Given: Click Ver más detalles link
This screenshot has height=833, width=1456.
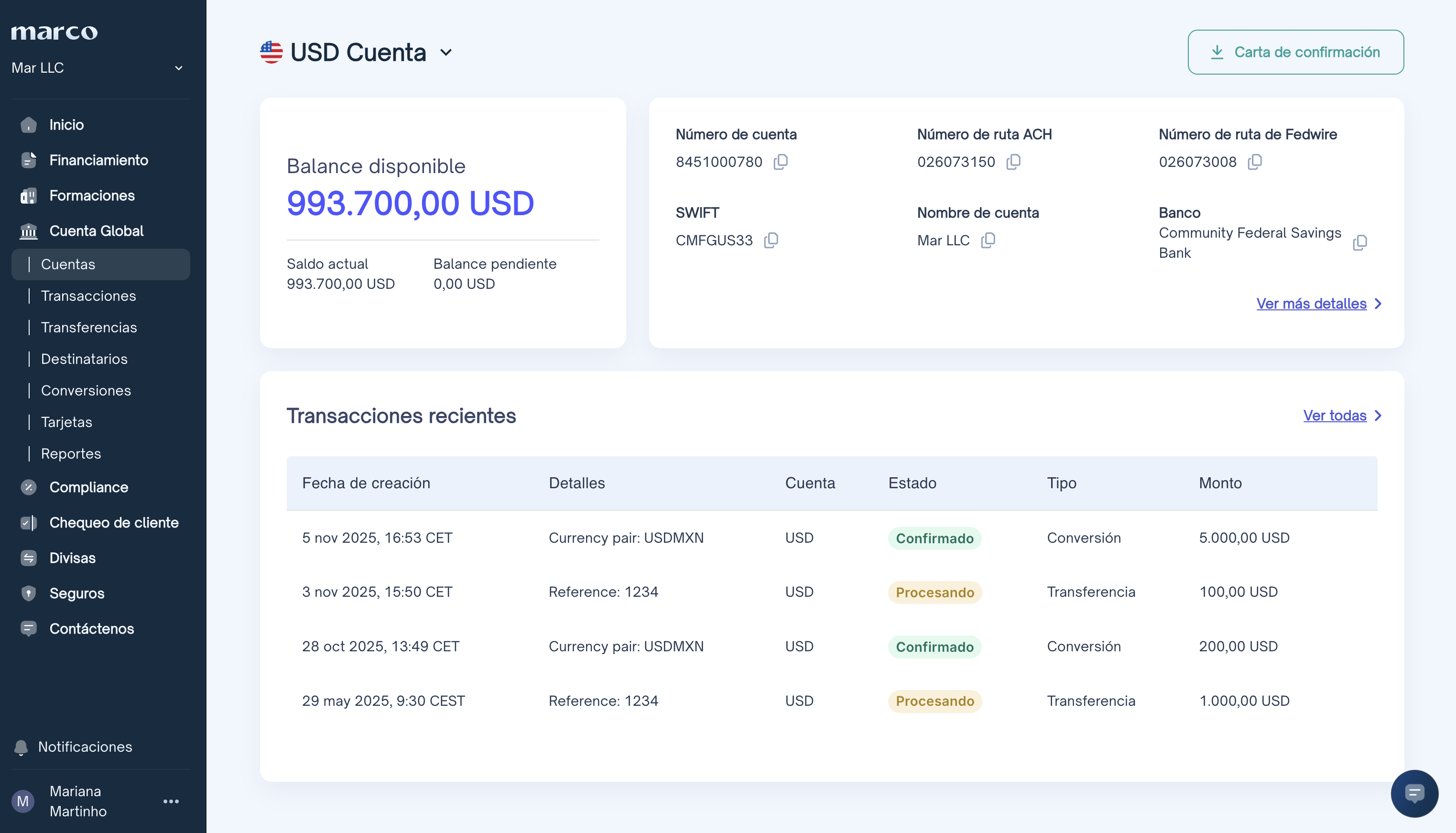Looking at the screenshot, I should pos(1311,304).
